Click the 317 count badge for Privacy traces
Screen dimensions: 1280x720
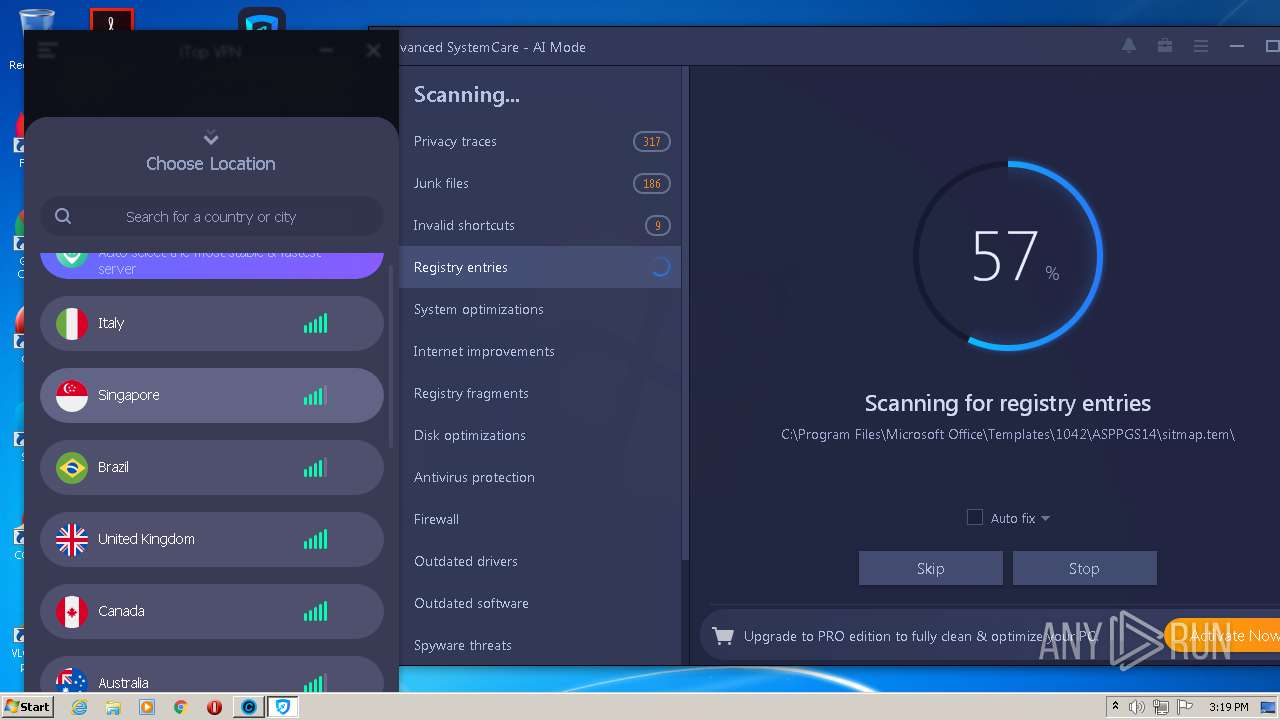pos(652,141)
